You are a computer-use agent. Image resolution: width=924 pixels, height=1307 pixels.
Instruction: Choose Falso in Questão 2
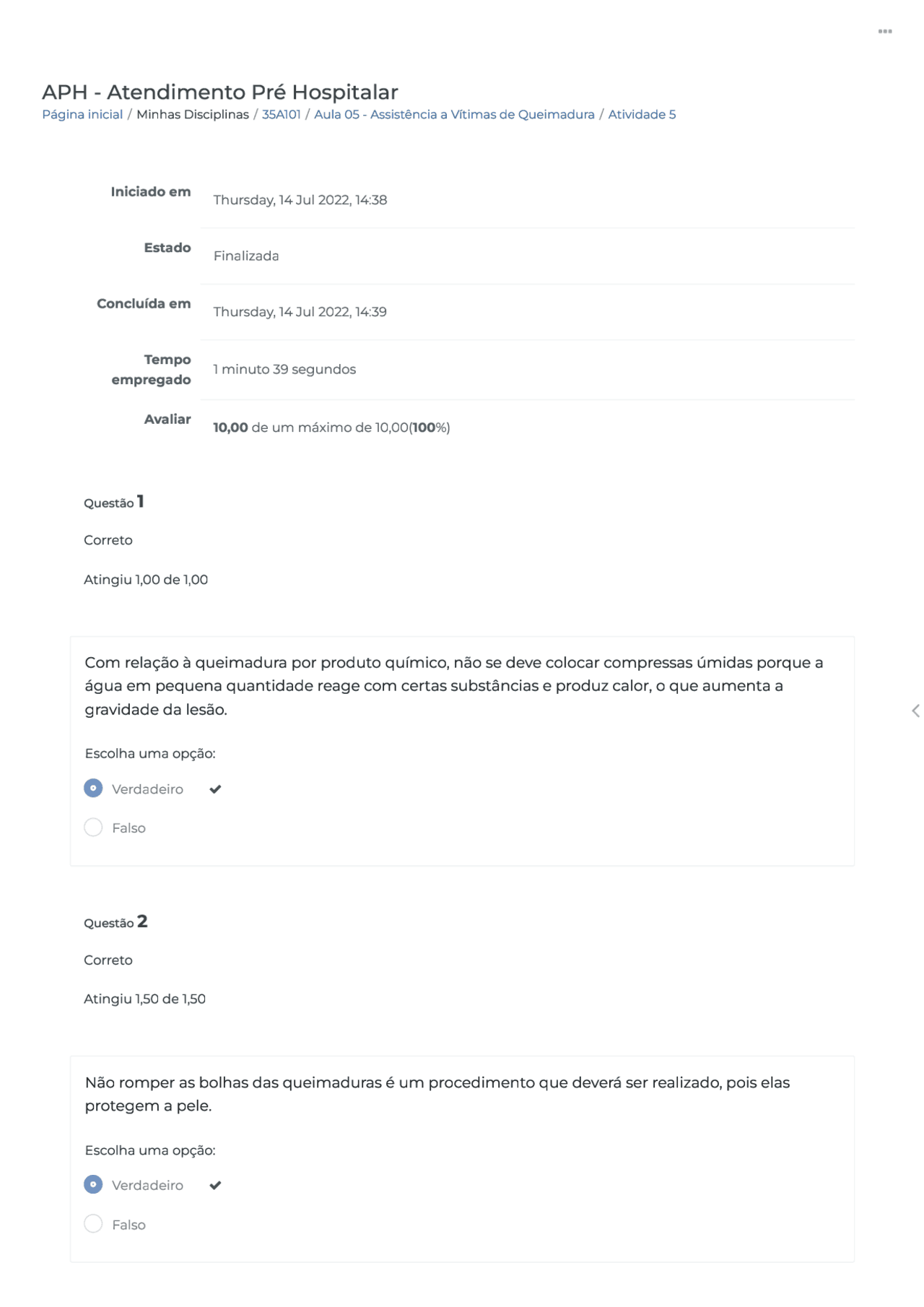point(93,1223)
